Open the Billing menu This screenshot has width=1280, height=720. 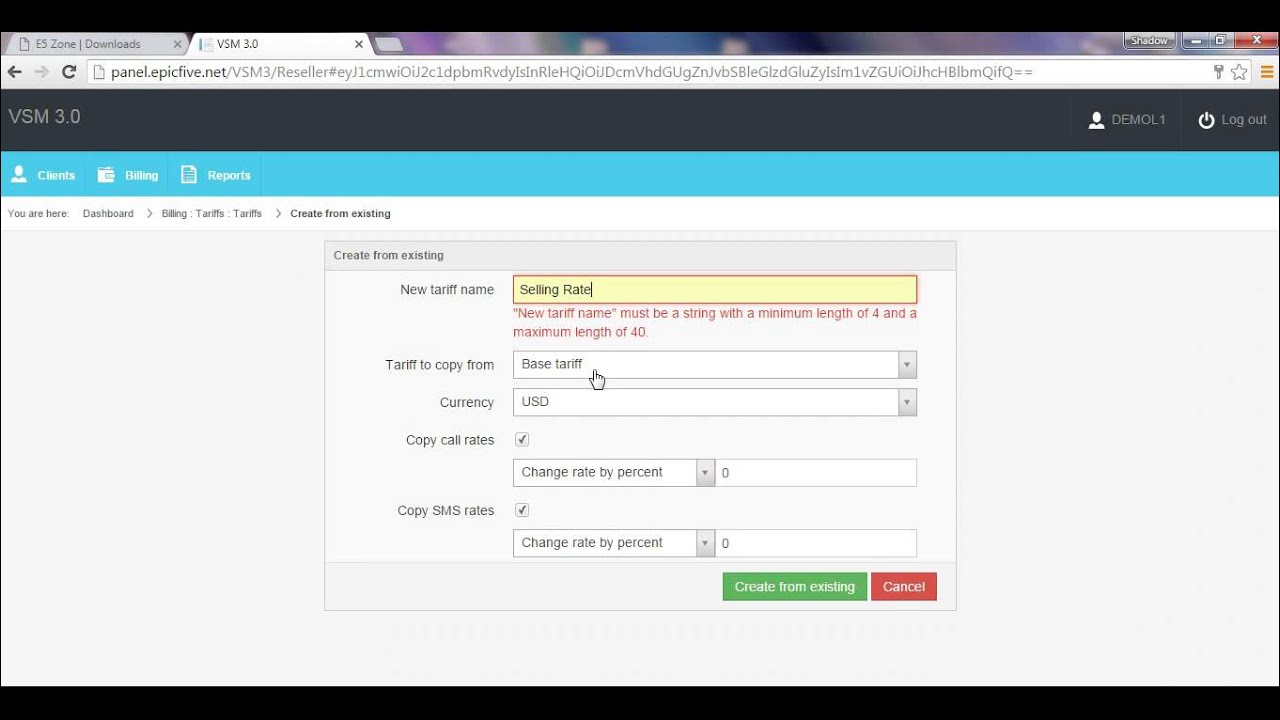128,175
